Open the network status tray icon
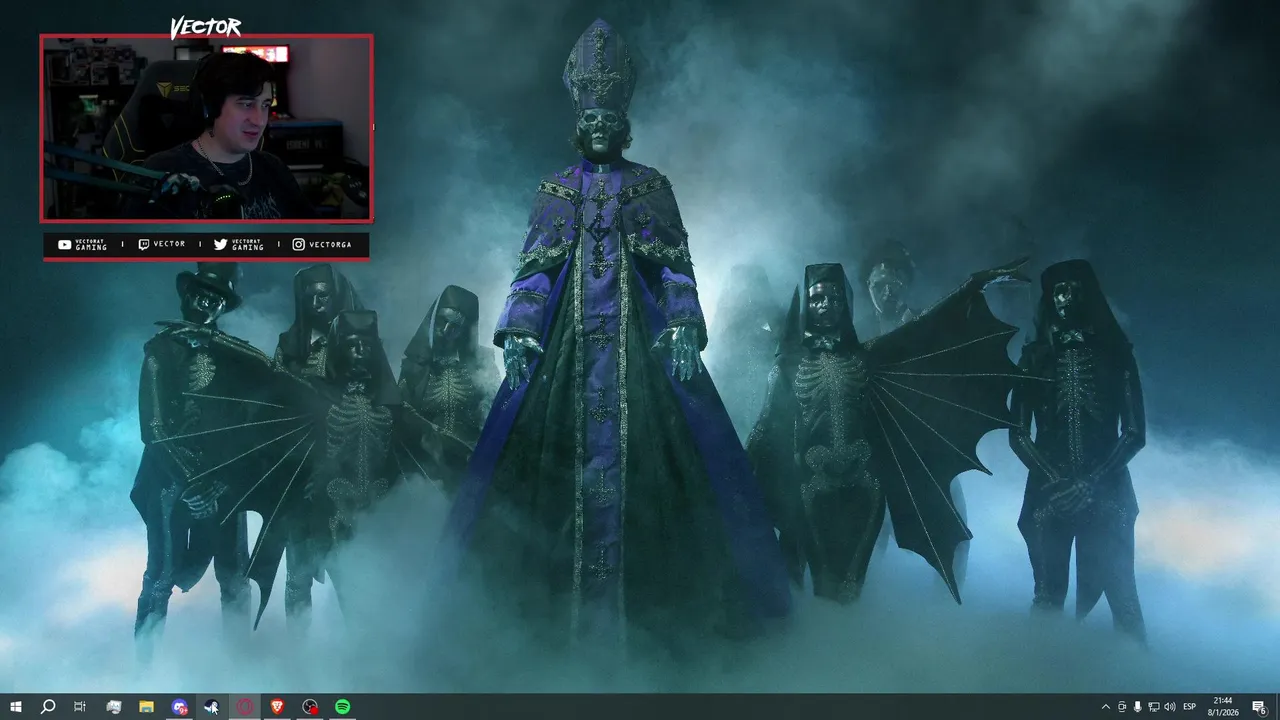 [x=1154, y=707]
